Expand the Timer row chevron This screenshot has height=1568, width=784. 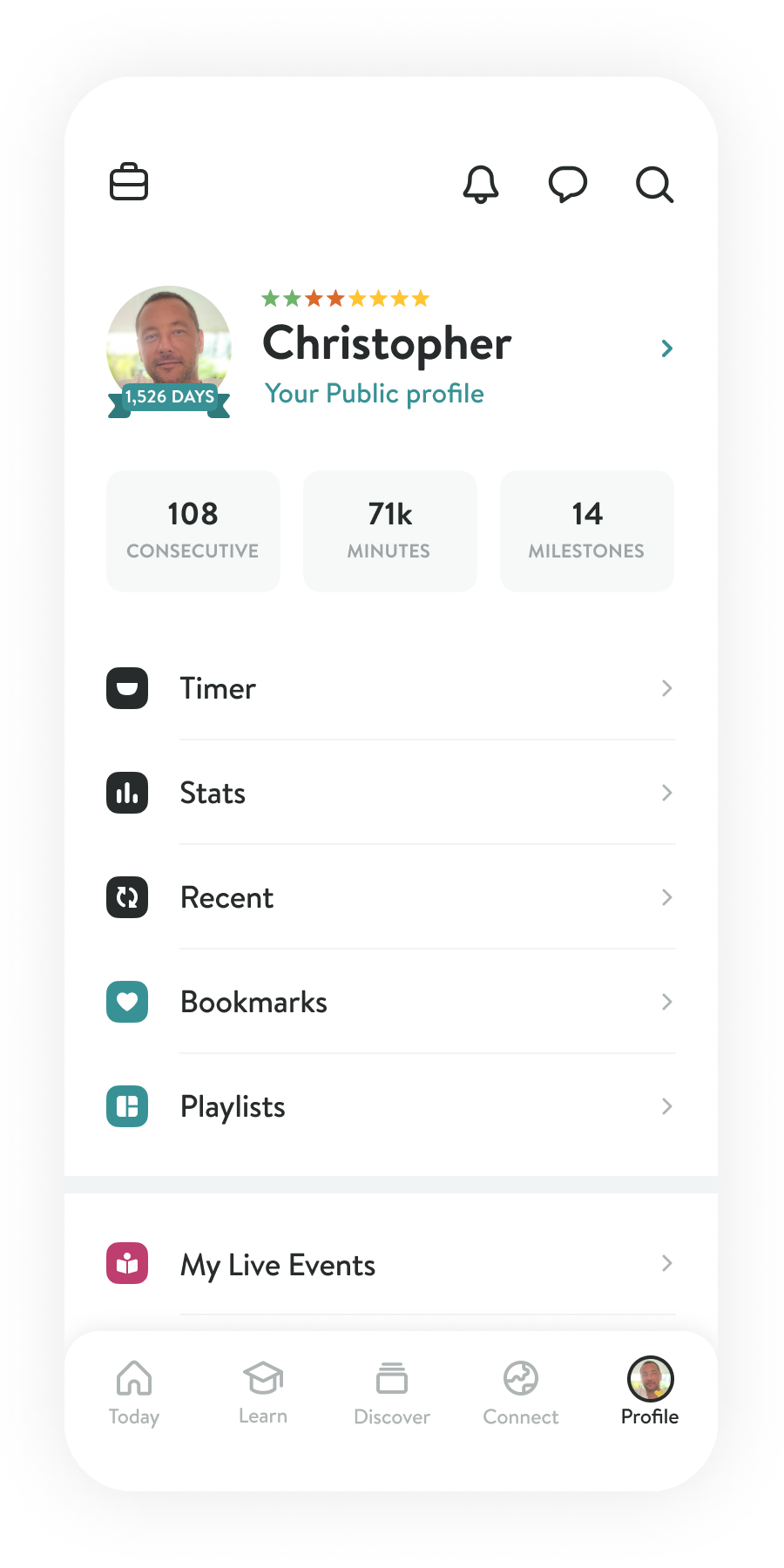[667, 688]
